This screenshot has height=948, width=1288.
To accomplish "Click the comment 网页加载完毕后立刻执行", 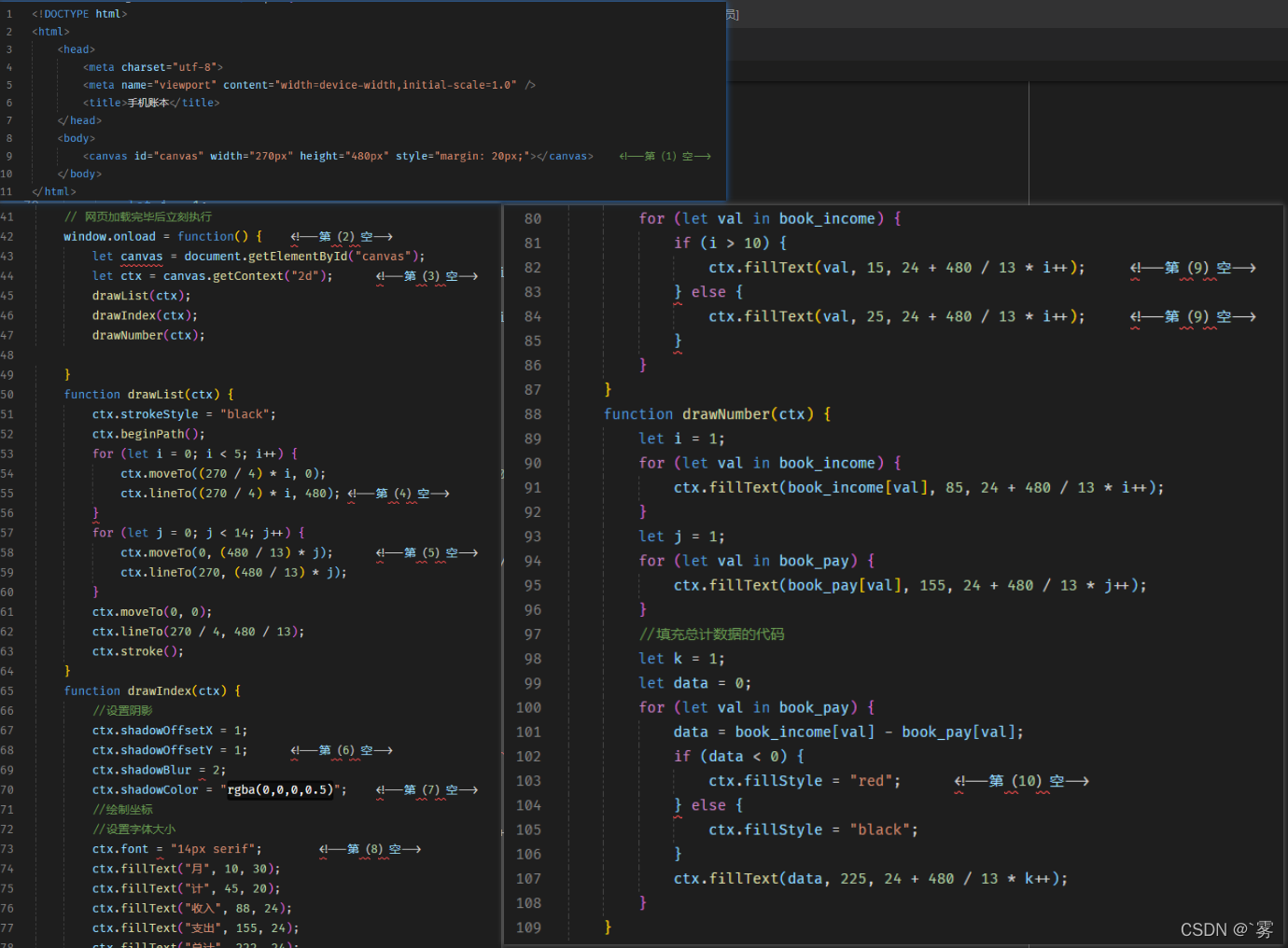I will pos(138,216).
